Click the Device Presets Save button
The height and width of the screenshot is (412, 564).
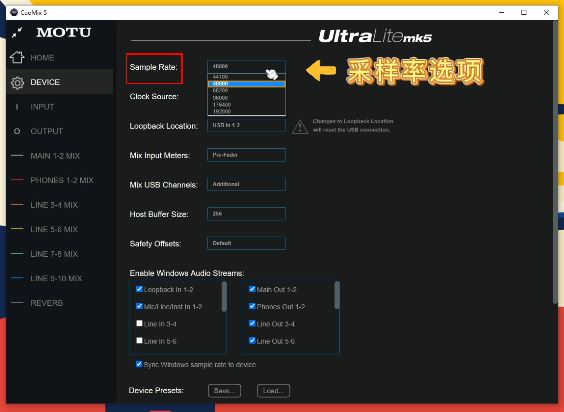224,391
